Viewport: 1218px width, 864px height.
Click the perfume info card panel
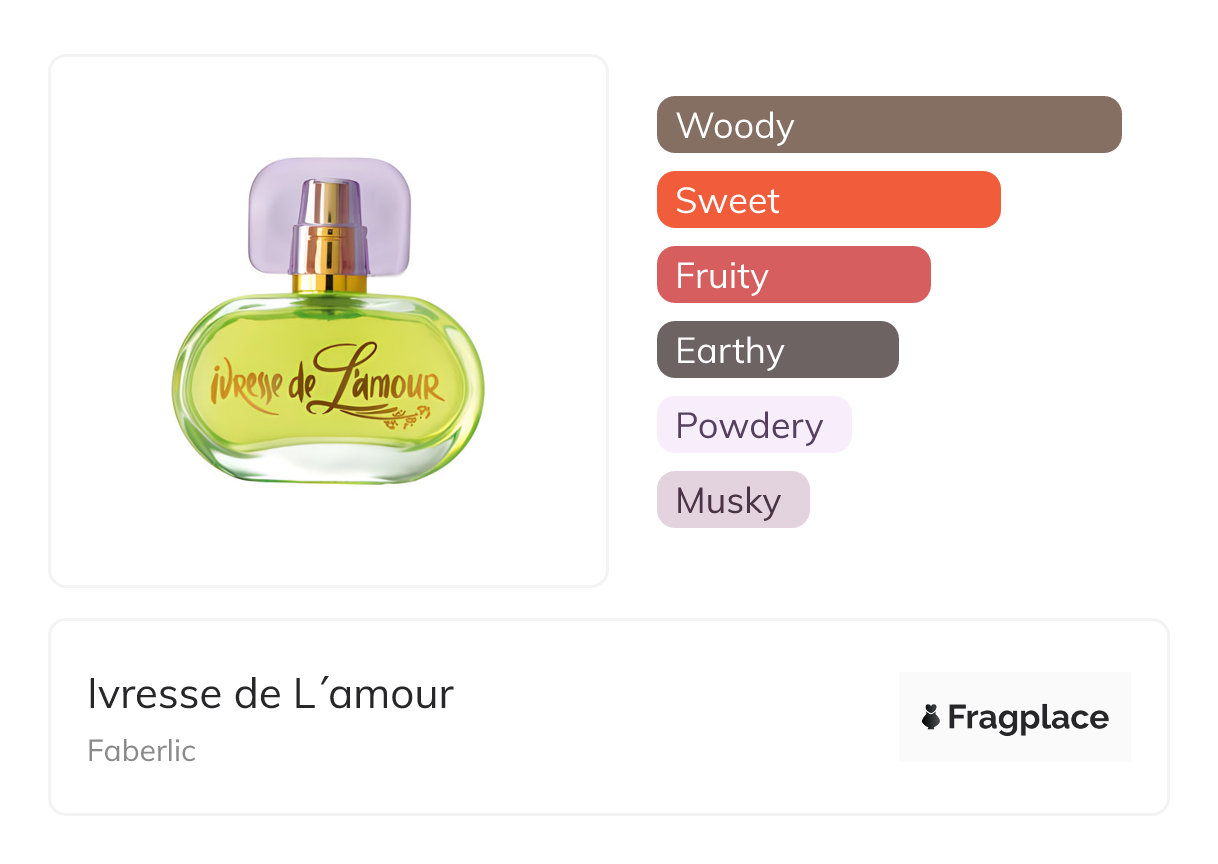click(x=609, y=717)
